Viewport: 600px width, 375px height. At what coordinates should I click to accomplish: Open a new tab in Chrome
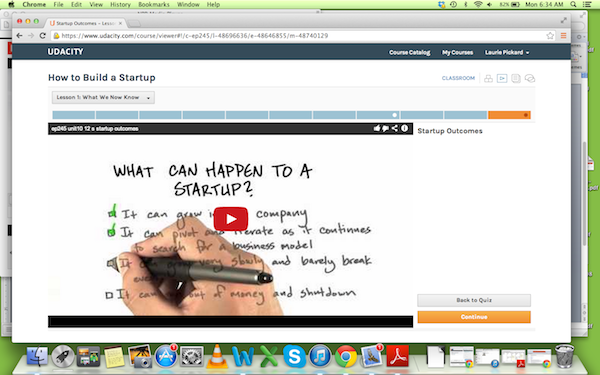click(x=134, y=24)
